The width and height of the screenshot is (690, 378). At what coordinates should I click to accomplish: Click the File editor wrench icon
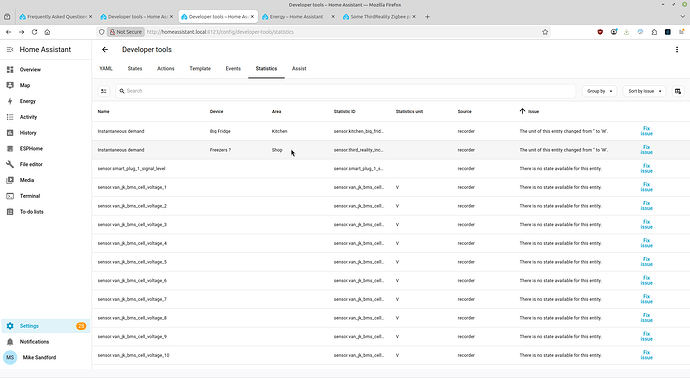10,164
